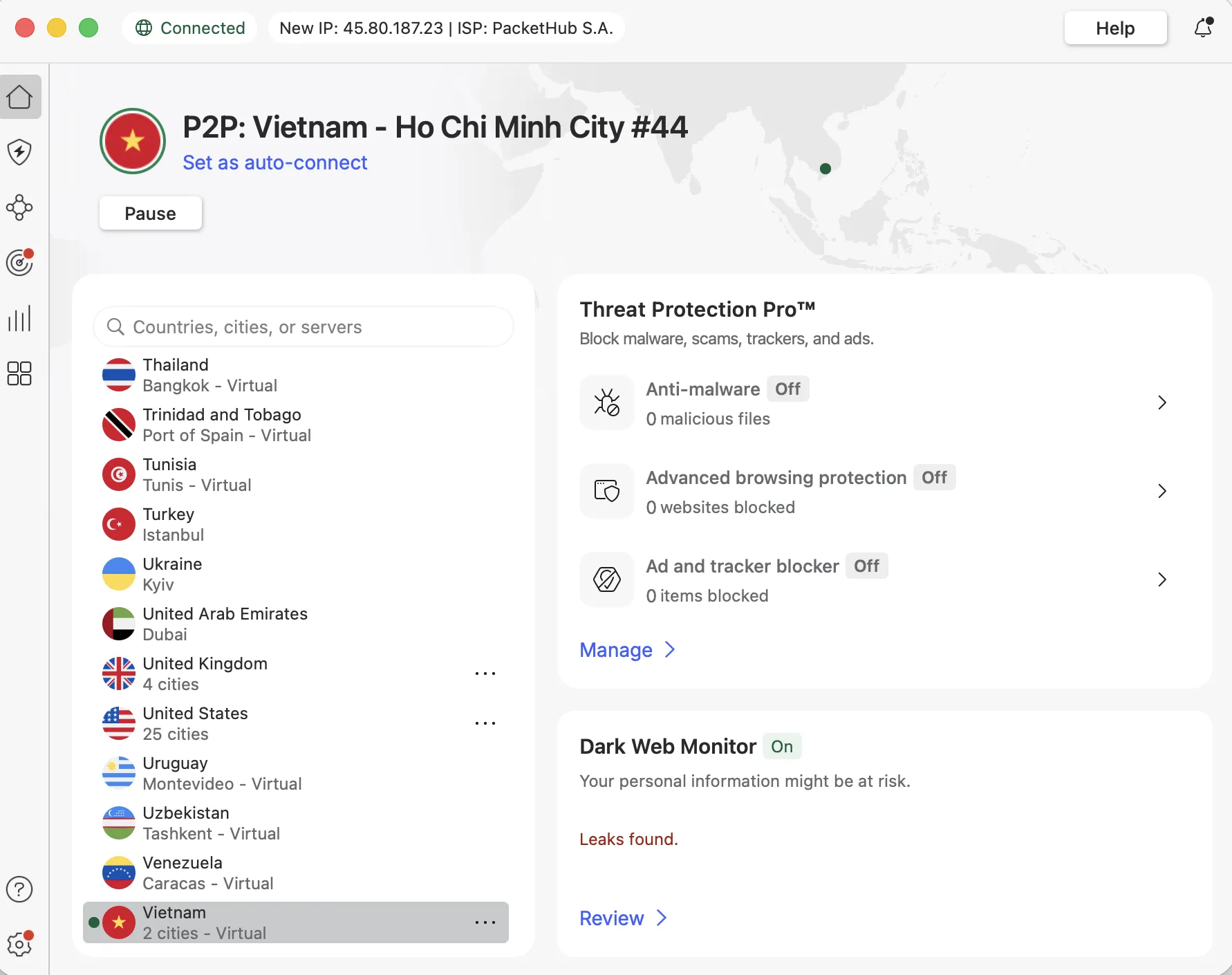Open the Help menu button
The width and height of the screenshot is (1232, 975).
[x=1115, y=28]
